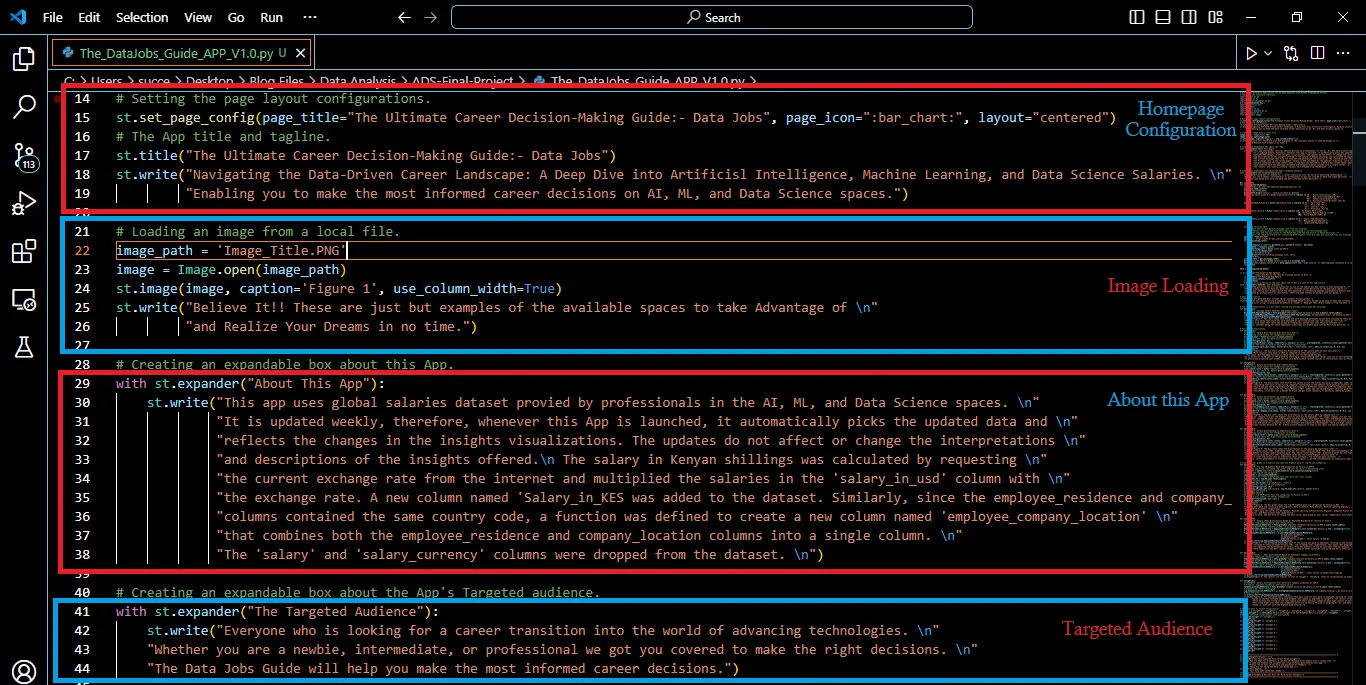Click 'image = Image.open(image_path)' line
The width and height of the screenshot is (1366, 685).
pos(230,270)
